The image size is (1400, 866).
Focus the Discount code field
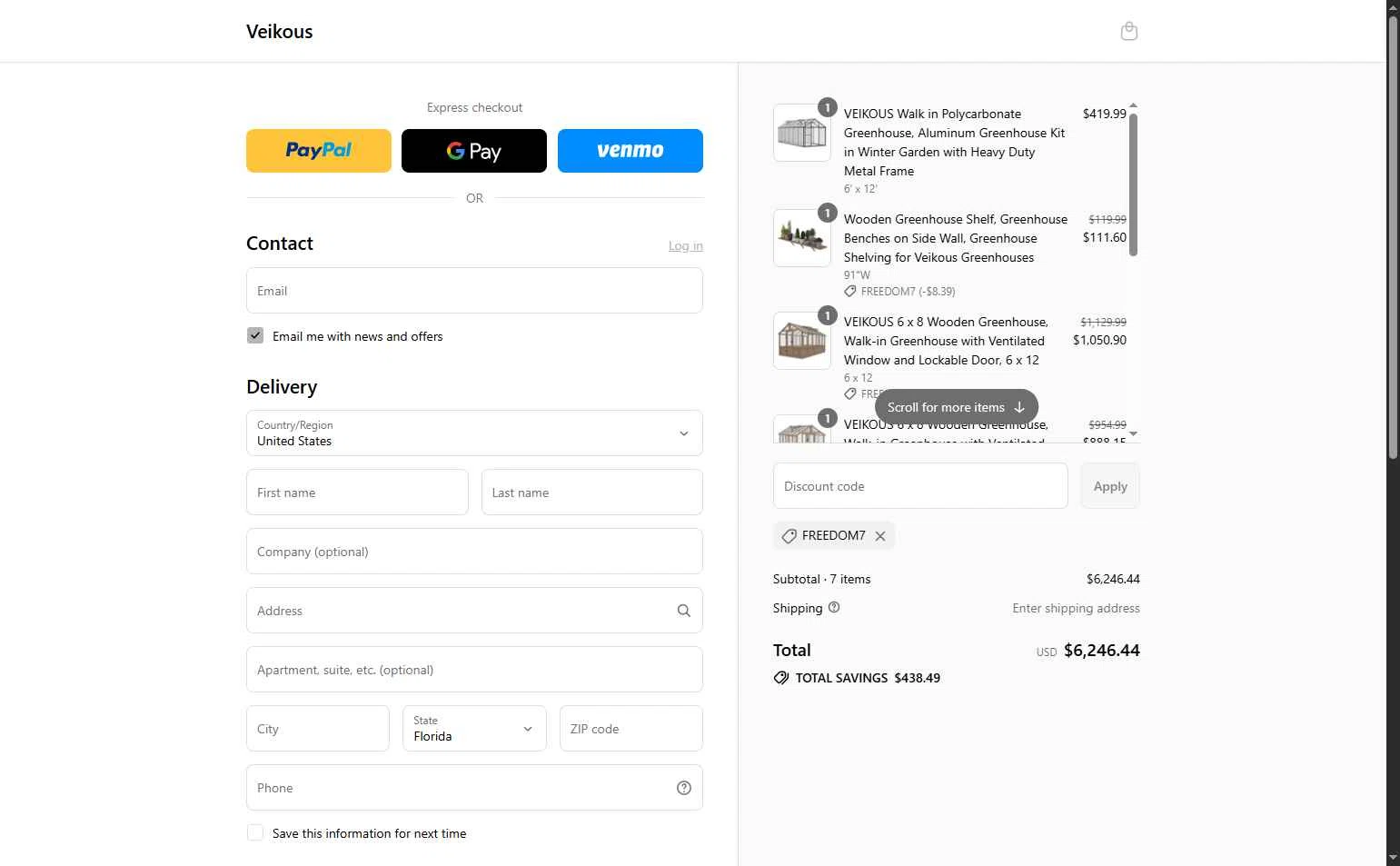(920, 486)
